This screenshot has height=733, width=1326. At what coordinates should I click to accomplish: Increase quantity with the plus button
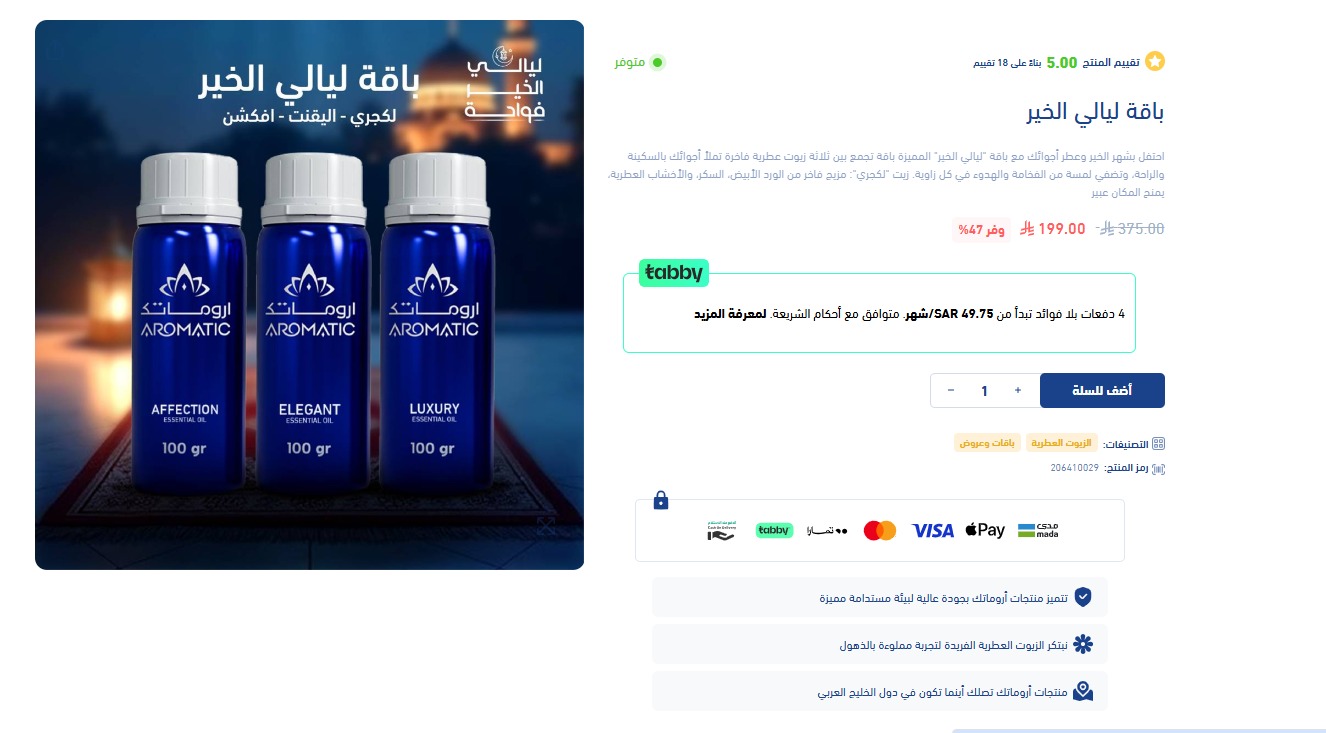coord(1018,391)
